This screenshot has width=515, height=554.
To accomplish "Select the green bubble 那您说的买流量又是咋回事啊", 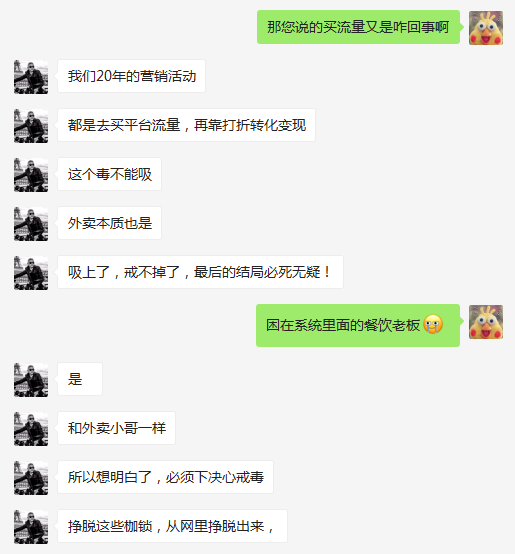I will coord(358,27).
